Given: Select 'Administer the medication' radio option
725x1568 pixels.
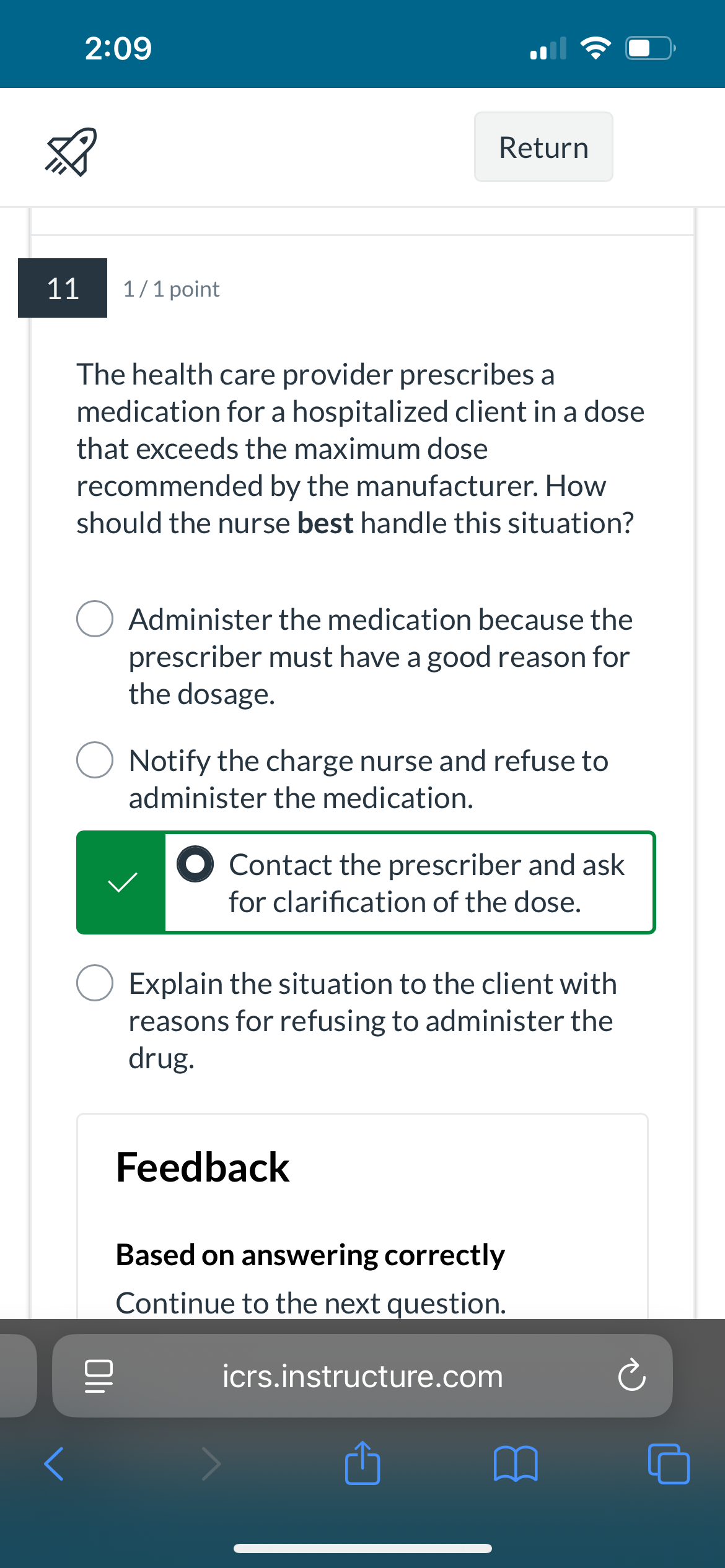Looking at the screenshot, I should coord(95,618).
